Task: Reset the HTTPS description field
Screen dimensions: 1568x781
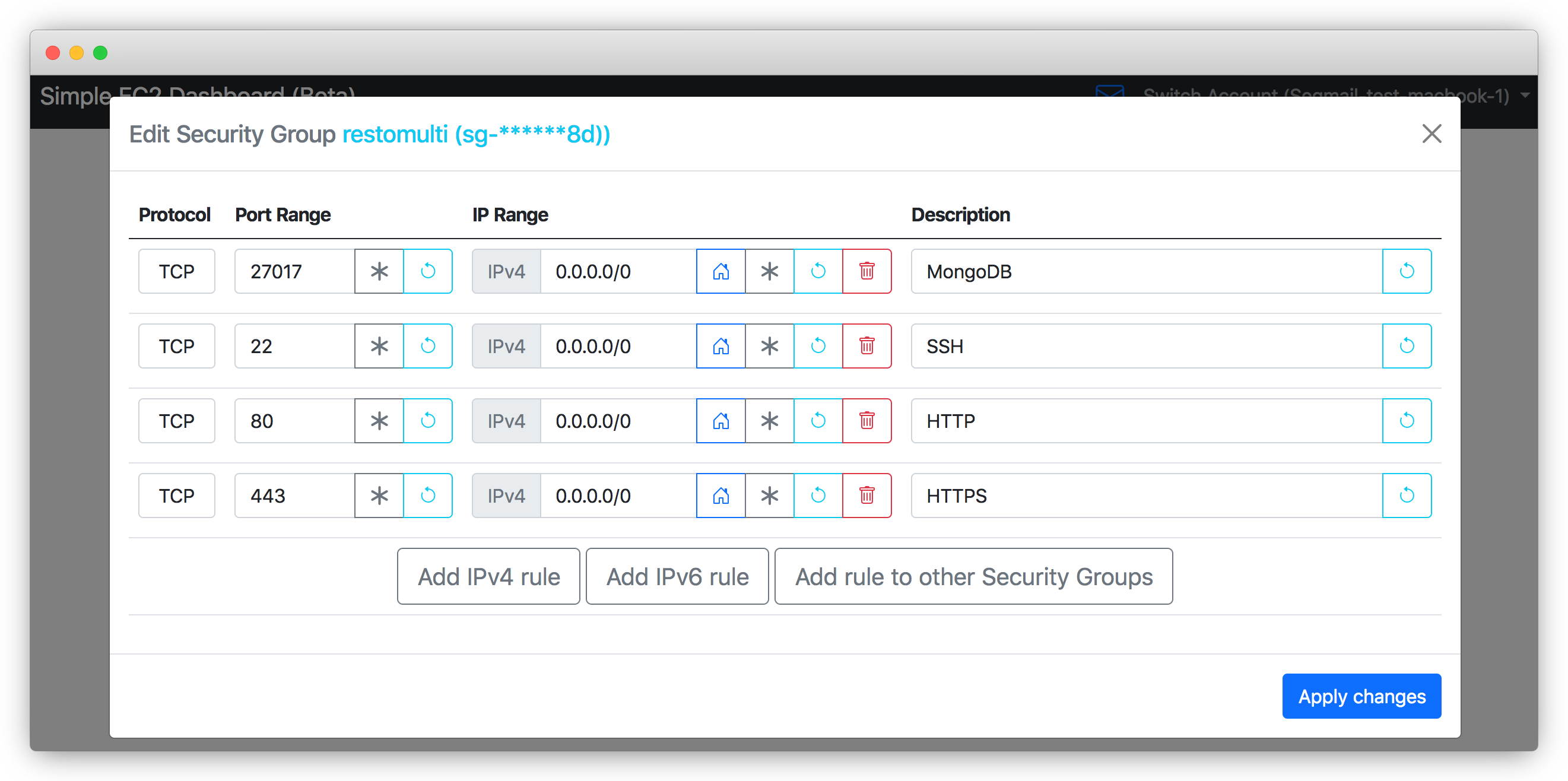Action: tap(1407, 496)
